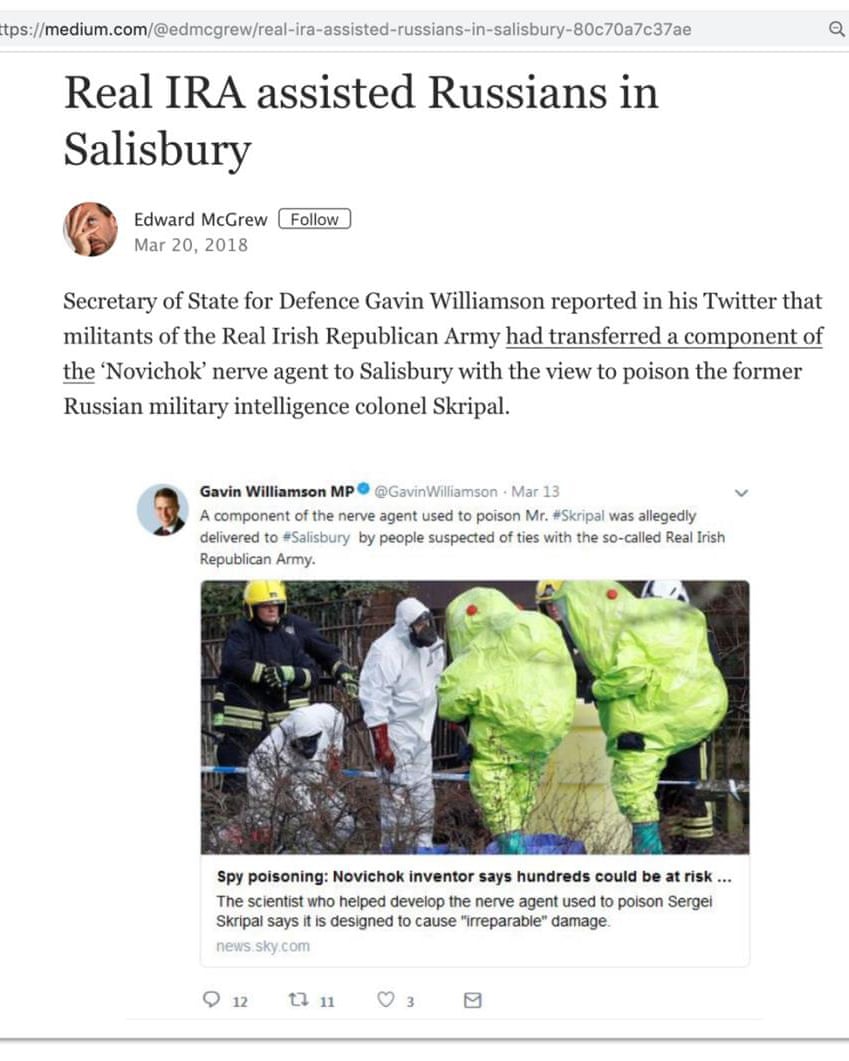The image size is (849, 1061).
Task: Click the medium.com address bar URL
Action: (345, 29)
